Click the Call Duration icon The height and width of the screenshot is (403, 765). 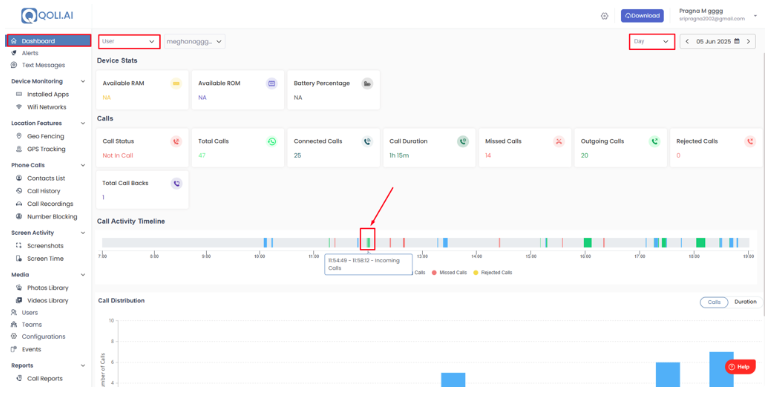coord(463,141)
